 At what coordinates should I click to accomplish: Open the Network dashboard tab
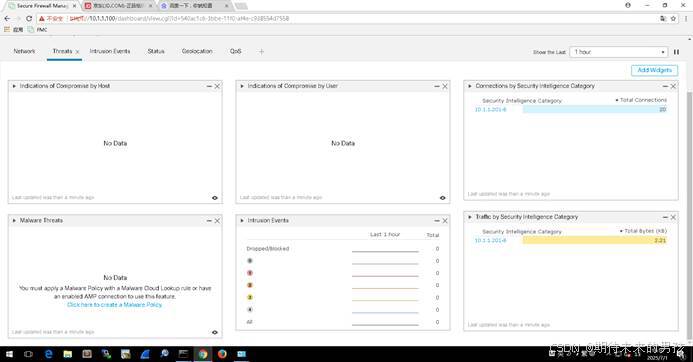coord(24,51)
